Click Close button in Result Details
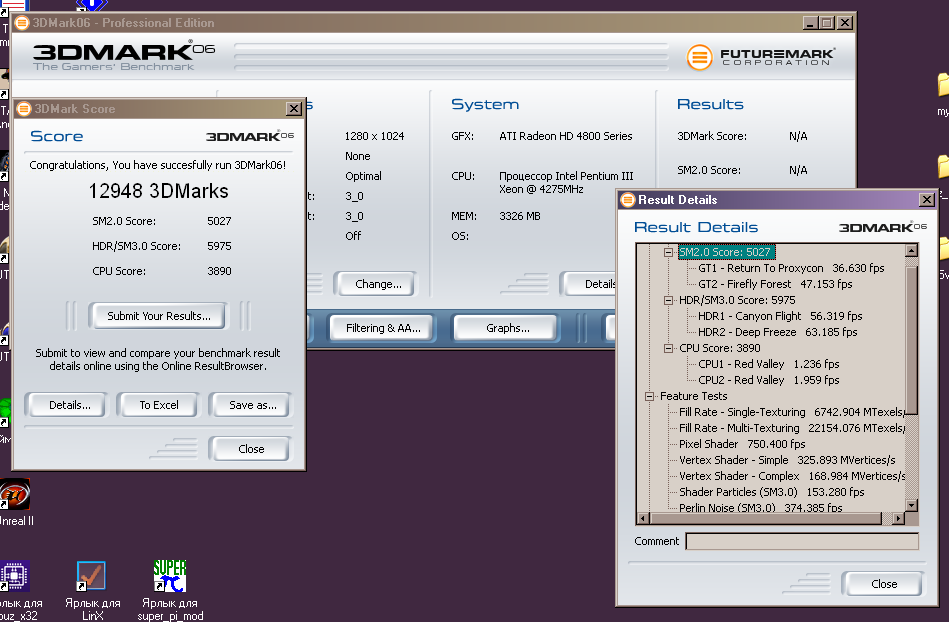949x622 pixels. pos(884,584)
